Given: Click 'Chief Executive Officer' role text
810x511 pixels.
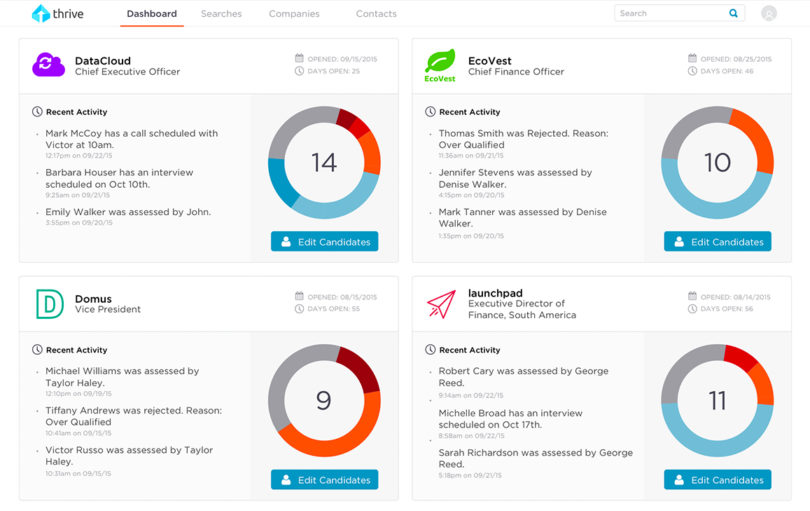Looking at the screenshot, I should pyautogui.click(x=127, y=72).
